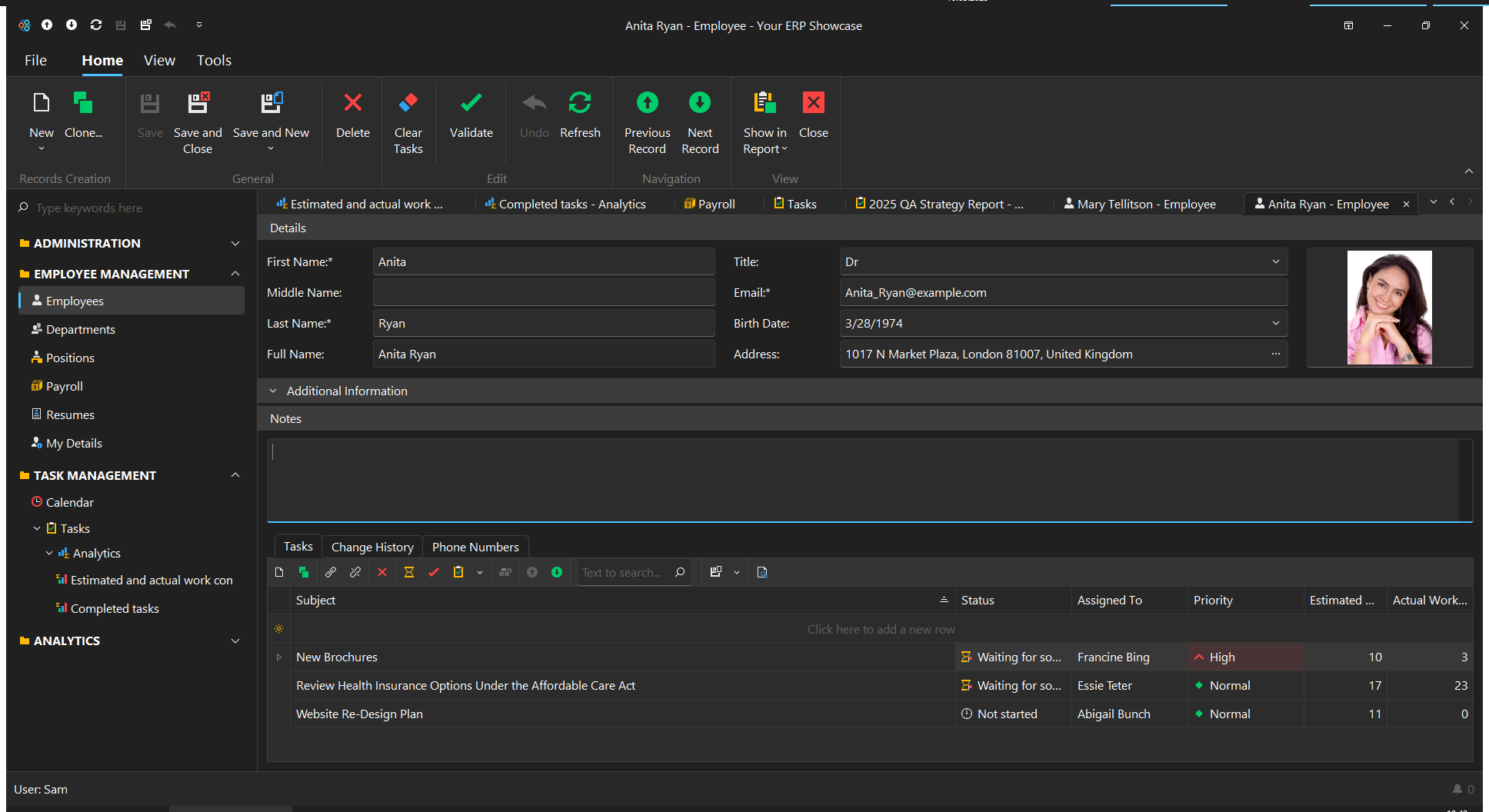Screen dimensions: 1489x812
Task: Click the Validate checkmark icon
Action: click(x=471, y=103)
